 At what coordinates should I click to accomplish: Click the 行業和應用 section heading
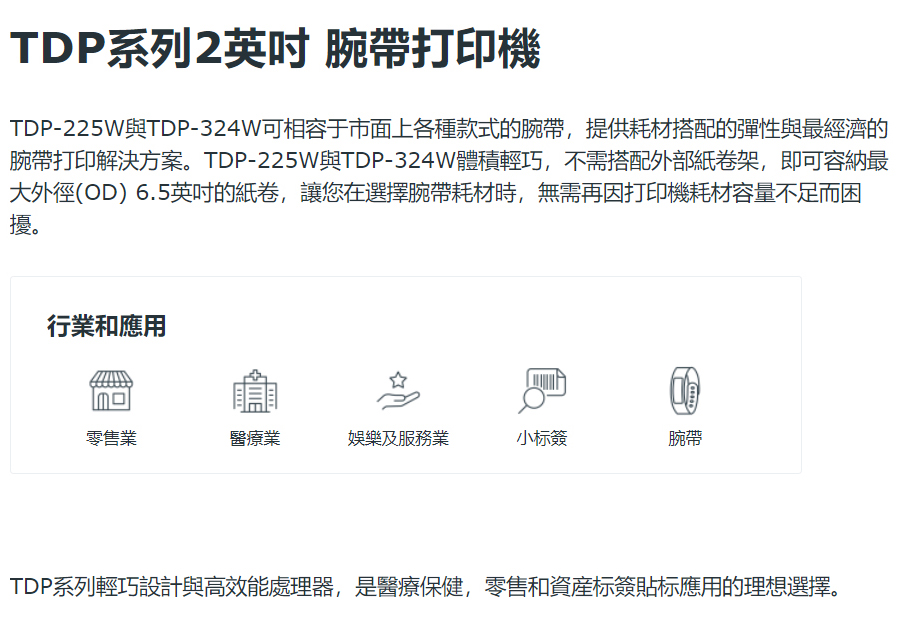[x=106, y=326]
